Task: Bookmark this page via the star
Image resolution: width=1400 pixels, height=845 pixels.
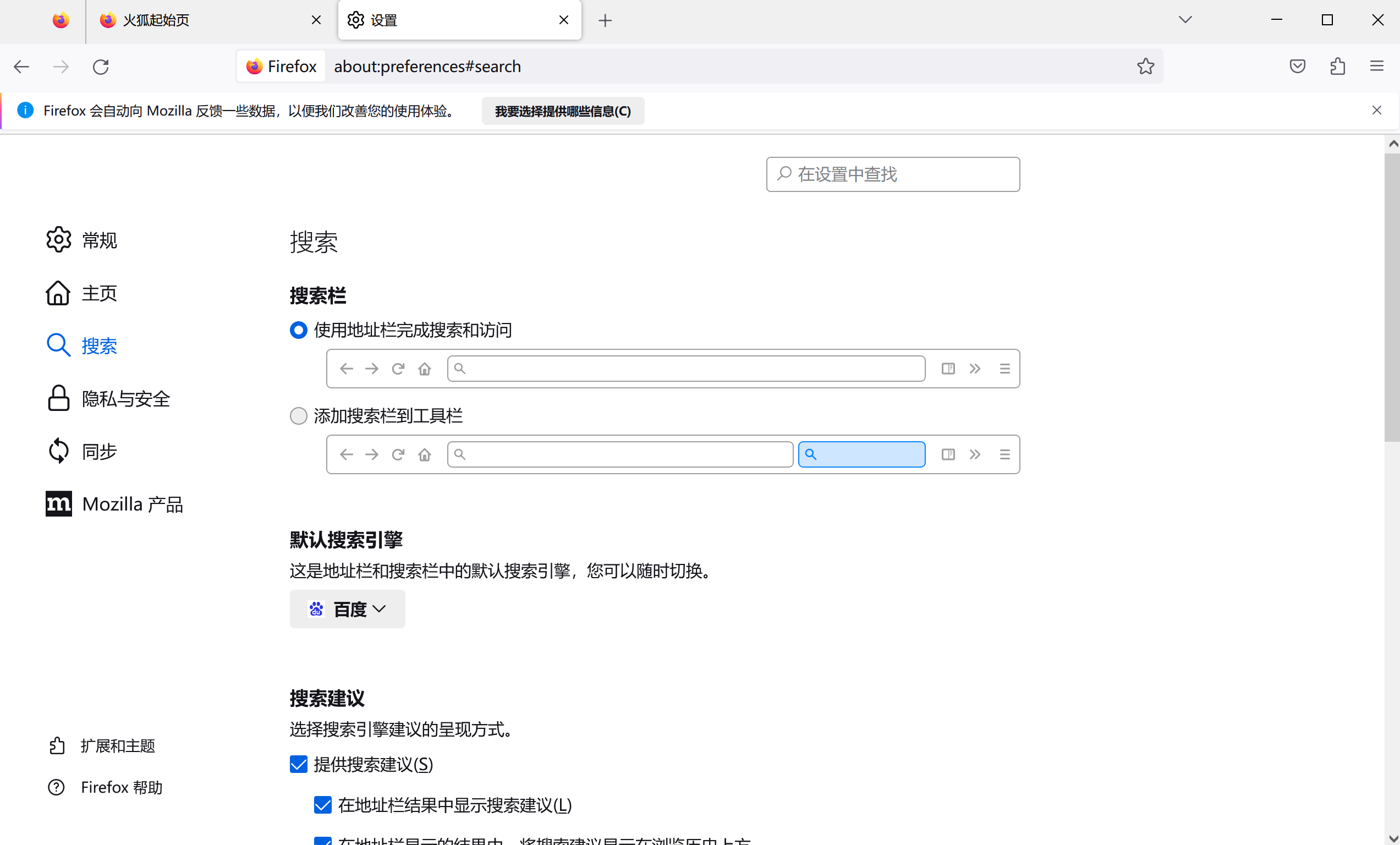Action: 1145,66
